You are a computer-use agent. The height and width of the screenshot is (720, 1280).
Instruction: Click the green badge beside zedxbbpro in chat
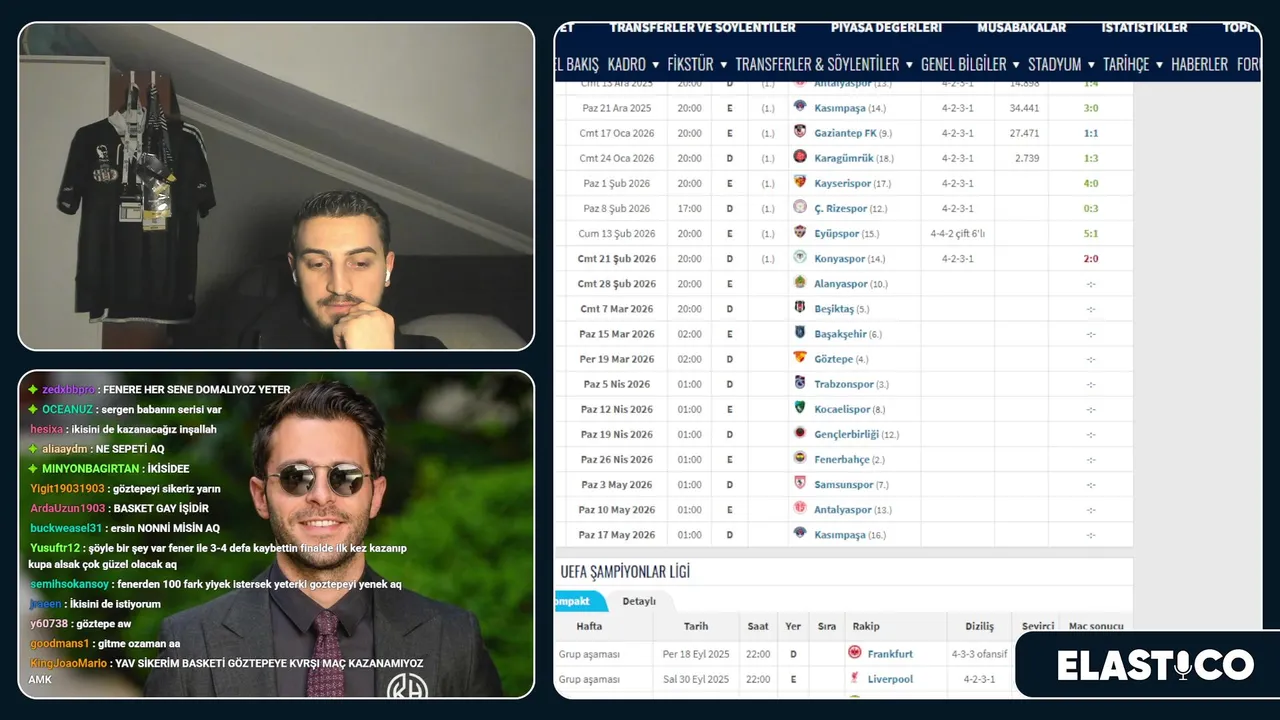point(33,389)
